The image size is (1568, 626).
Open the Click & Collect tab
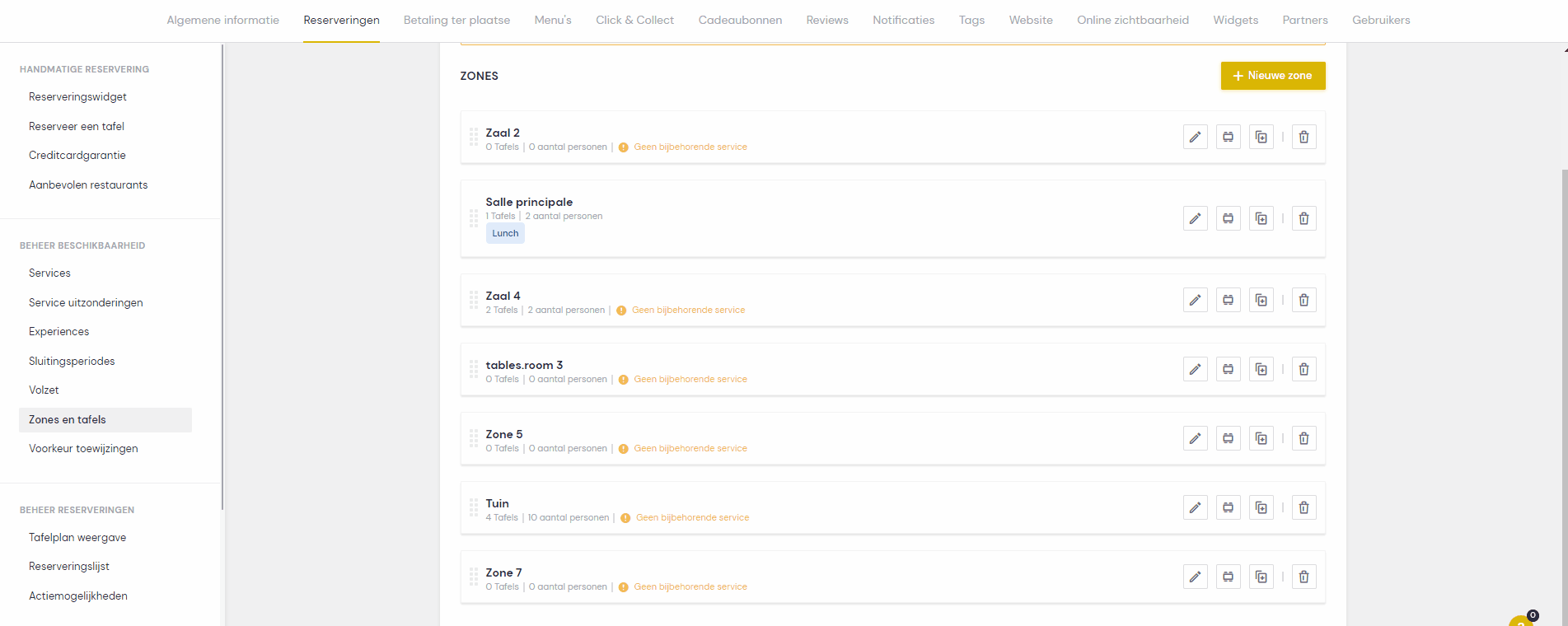click(634, 20)
